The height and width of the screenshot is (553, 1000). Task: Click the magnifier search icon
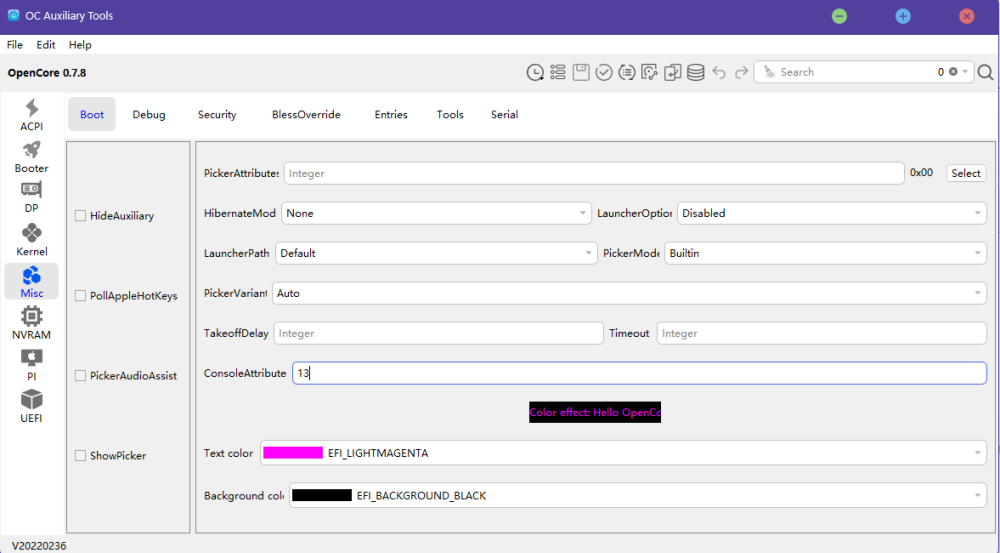click(985, 72)
